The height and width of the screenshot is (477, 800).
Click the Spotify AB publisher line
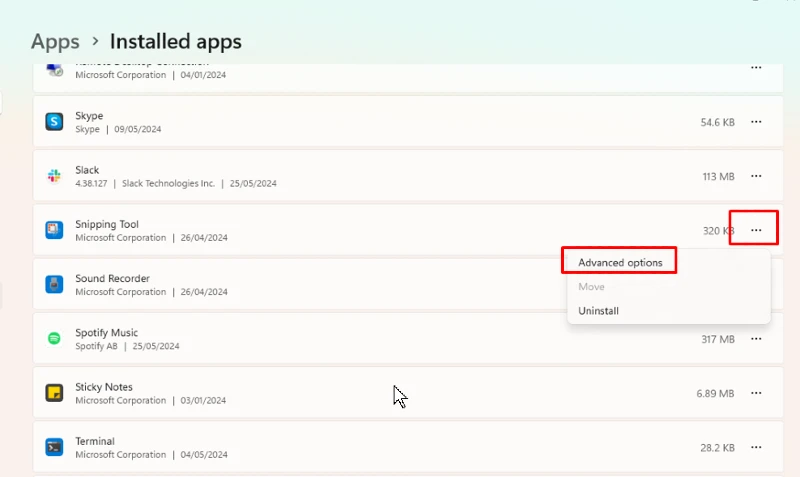[x=96, y=346]
